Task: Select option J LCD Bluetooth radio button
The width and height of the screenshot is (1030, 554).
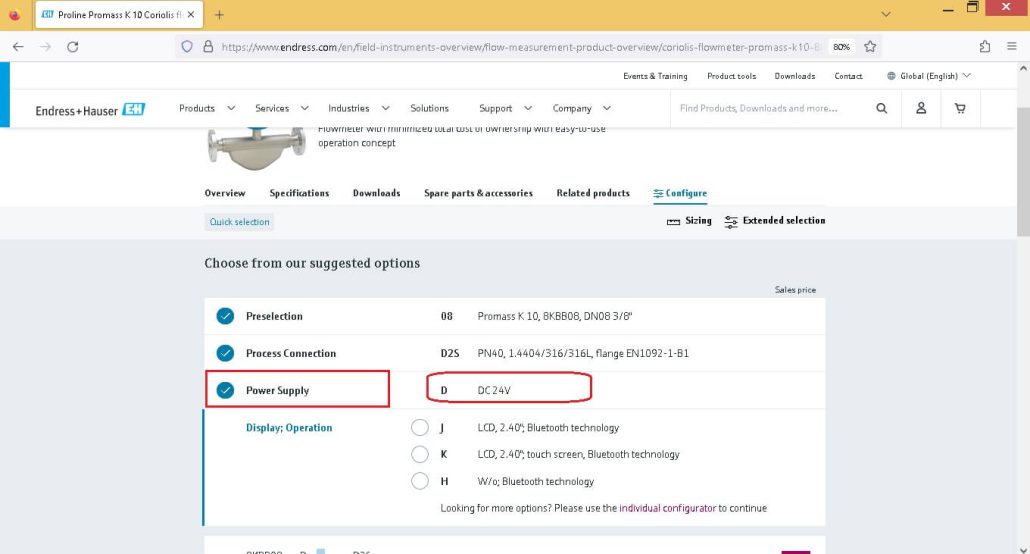Action: [420, 428]
